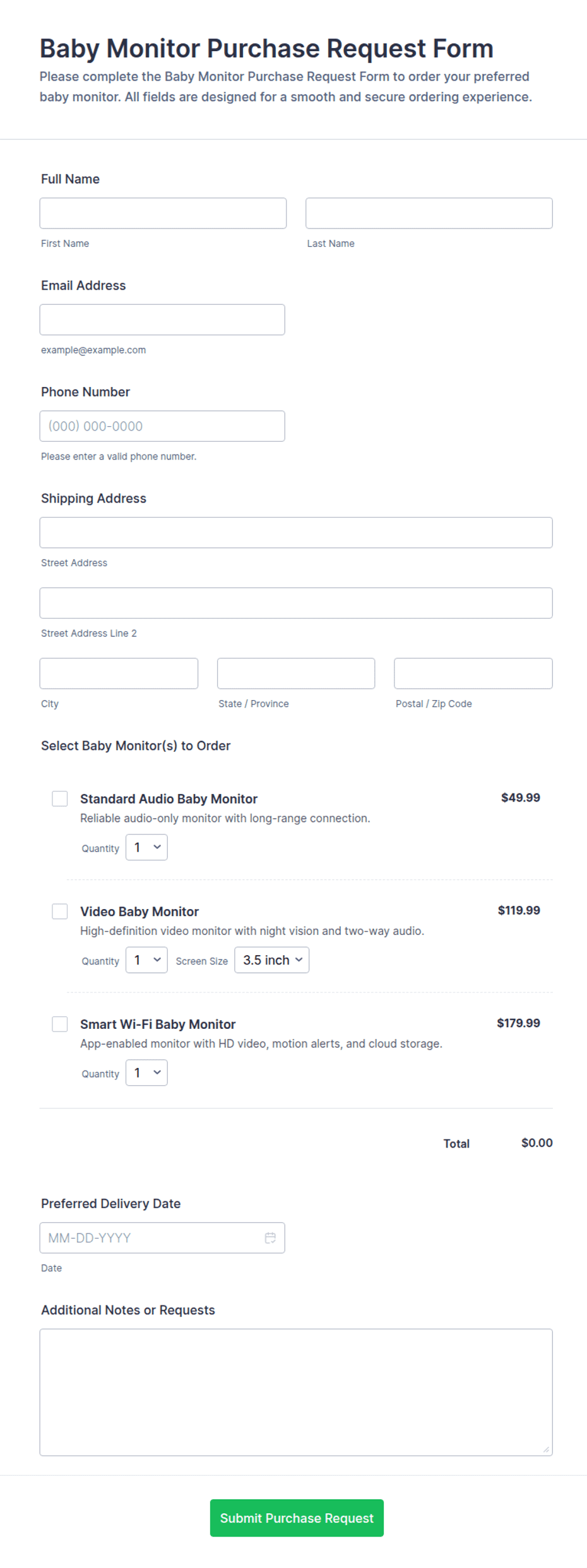This screenshot has width=587, height=1568.
Task: Open the calendar icon in delivery date field
Action: (270, 1238)
